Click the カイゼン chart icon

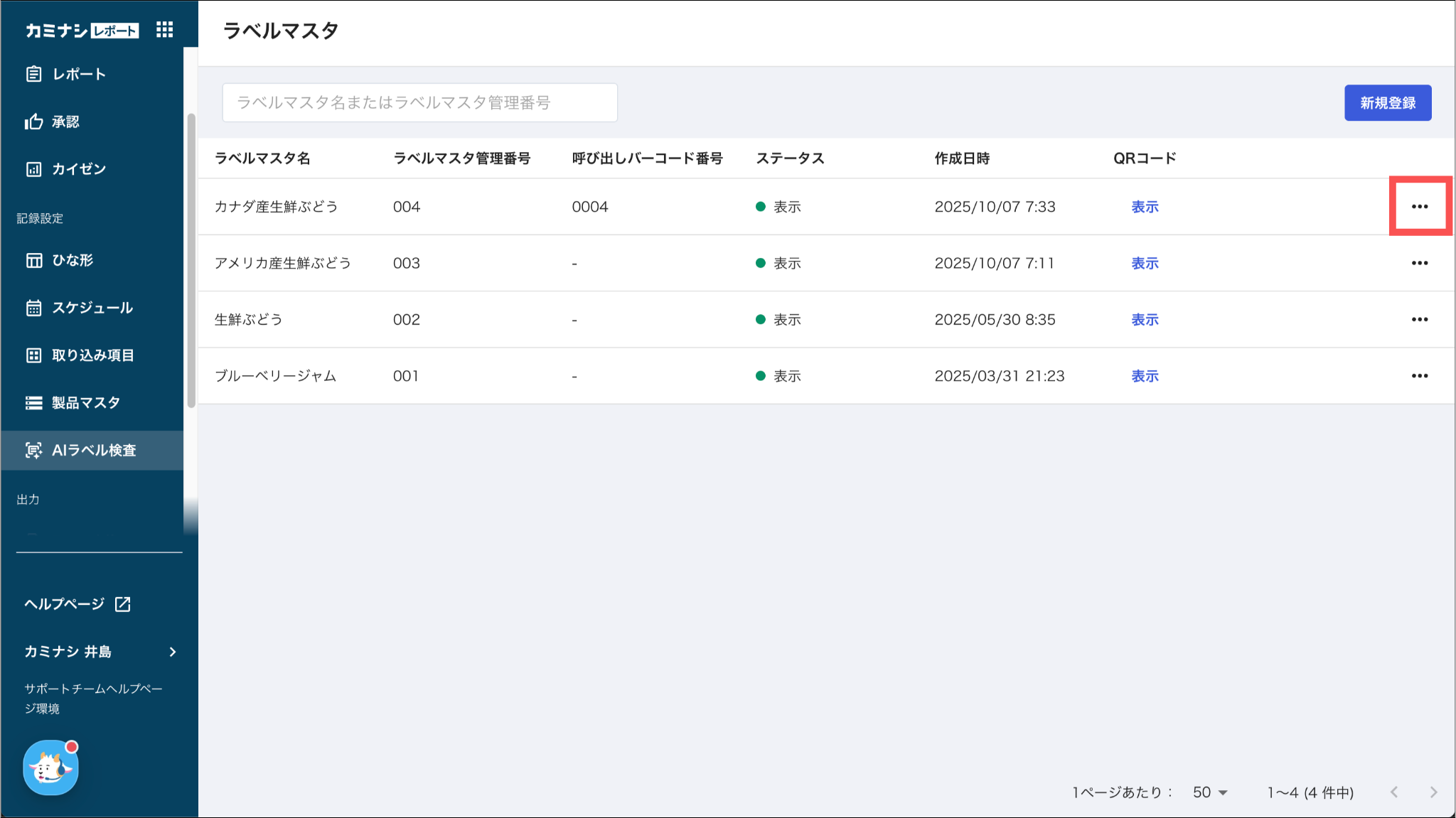pyautogui.click(x=33, y=169)
